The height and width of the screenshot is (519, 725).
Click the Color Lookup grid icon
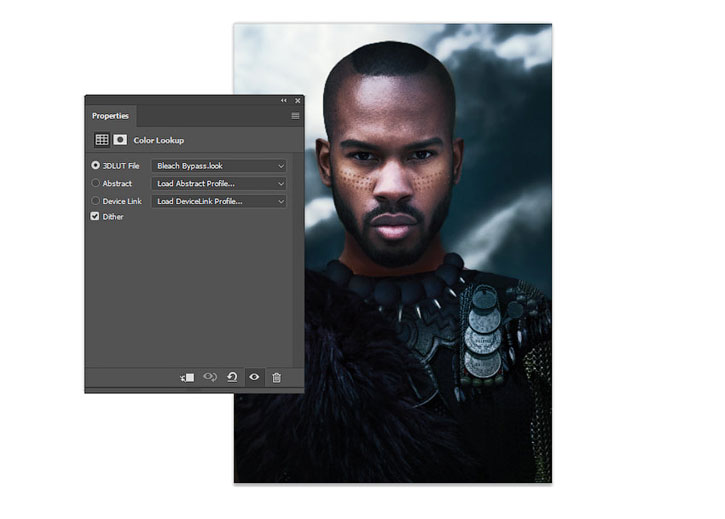(x=102, y=140)
